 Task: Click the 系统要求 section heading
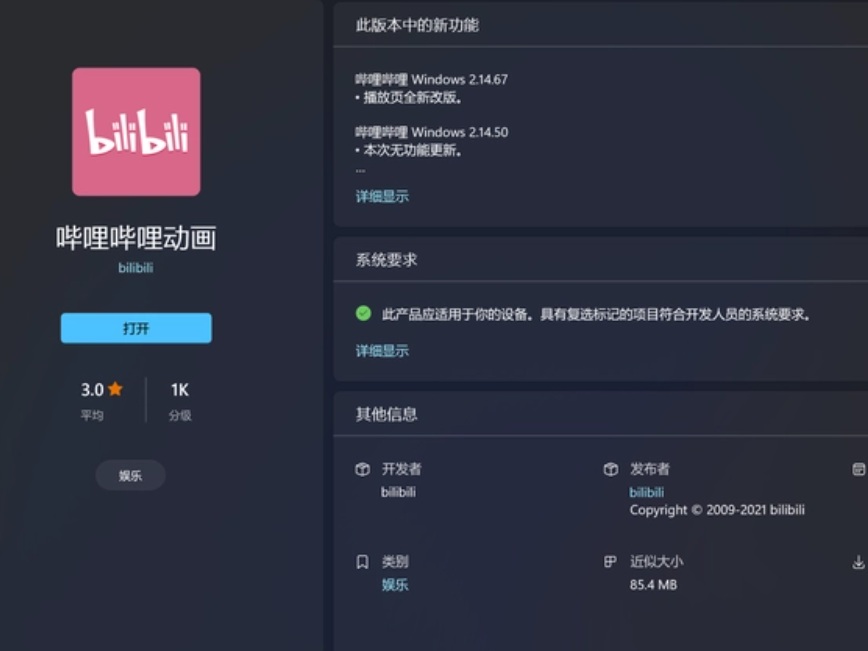386,260
